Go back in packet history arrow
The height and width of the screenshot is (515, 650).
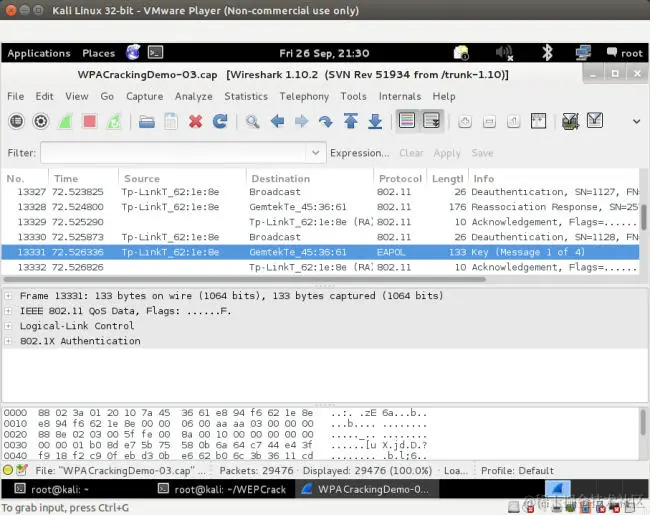tap(277, 121)
